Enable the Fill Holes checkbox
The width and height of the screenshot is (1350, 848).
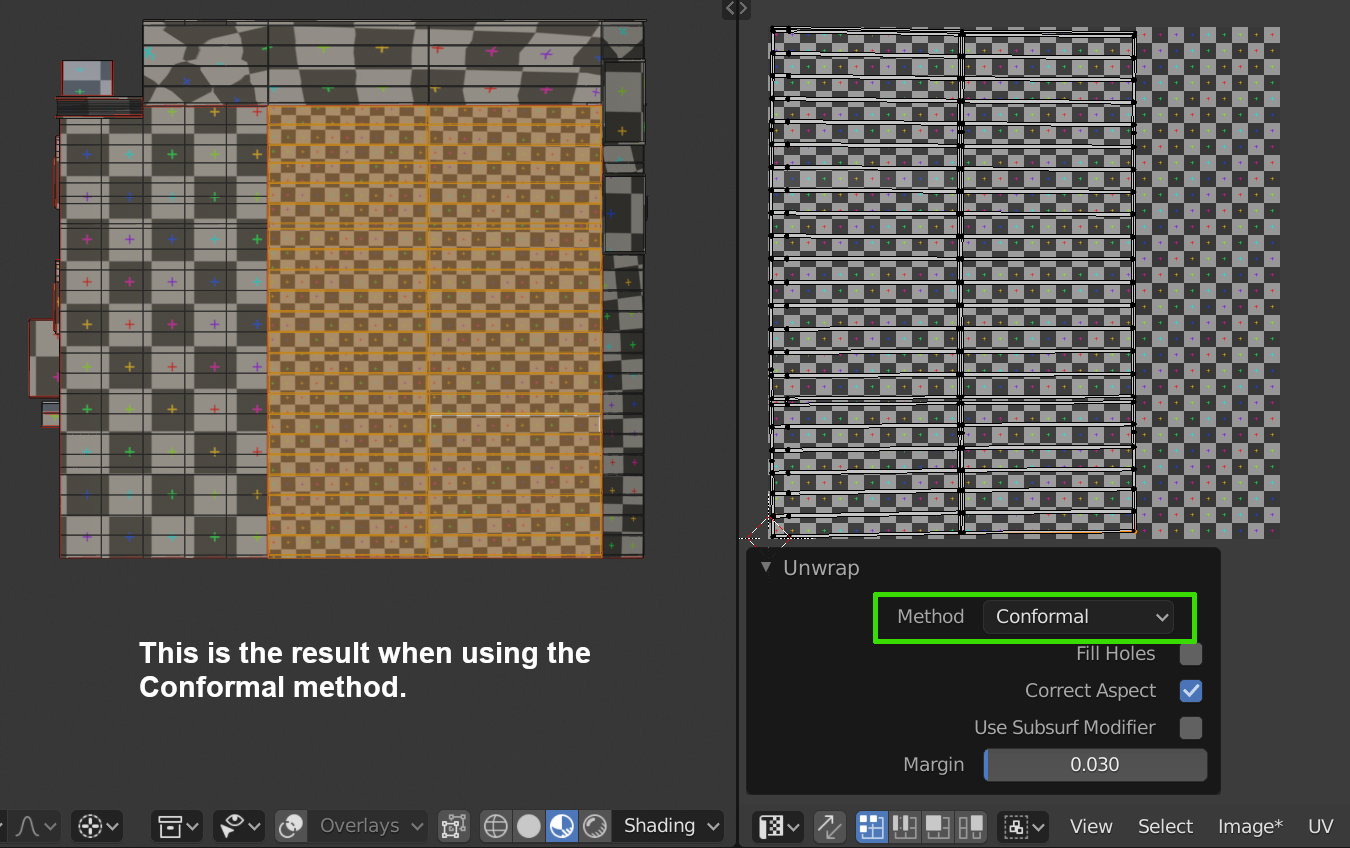point(1190,654)
